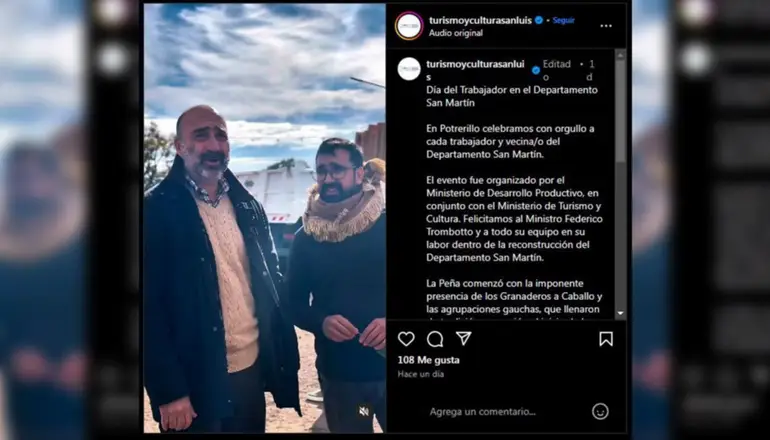This screenshot has height=440, width=770.
Task: Follow account with Seguir link
Action: [x=564, y=21]
